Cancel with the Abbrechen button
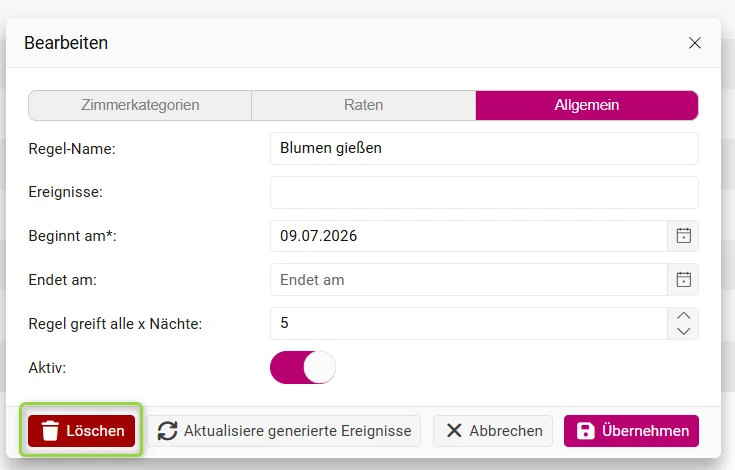735x470 pixels. pos(493,431)
